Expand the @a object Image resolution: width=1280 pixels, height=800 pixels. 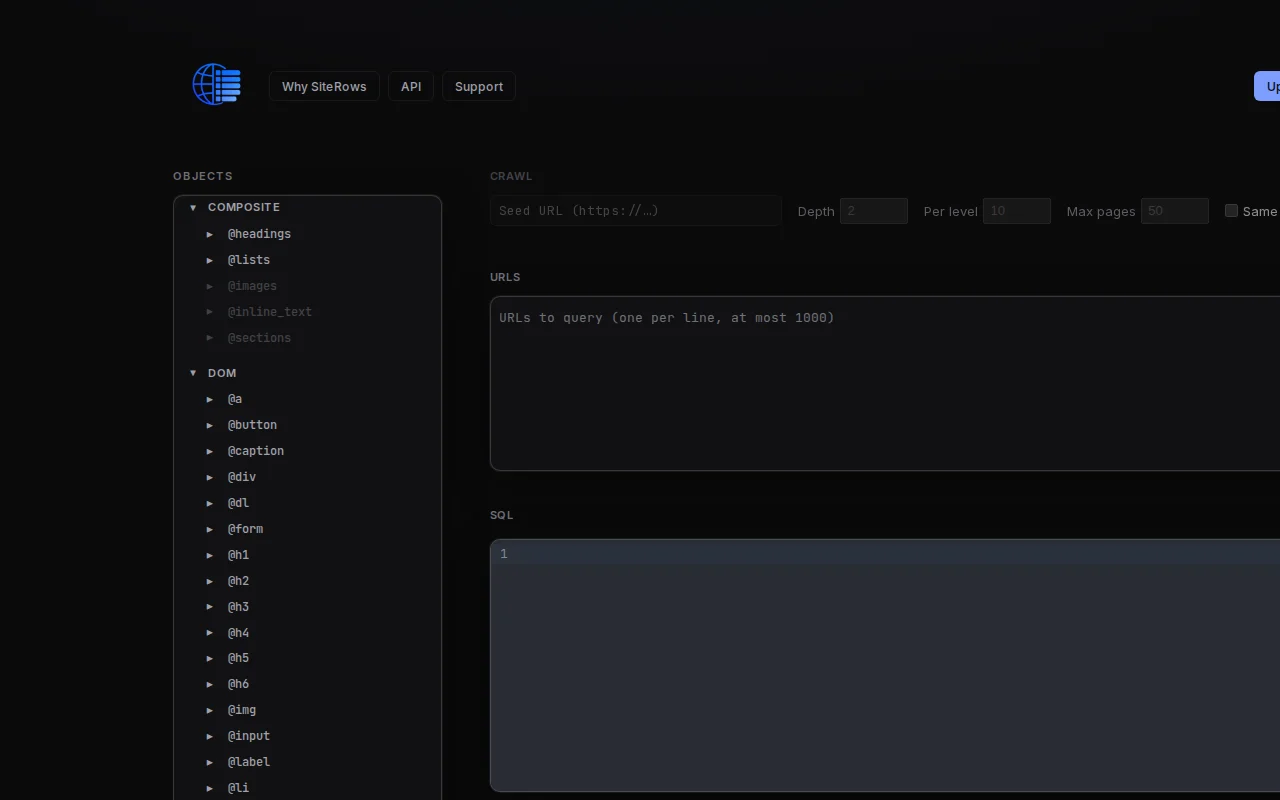pyautogui.click(x=210, y=399)
